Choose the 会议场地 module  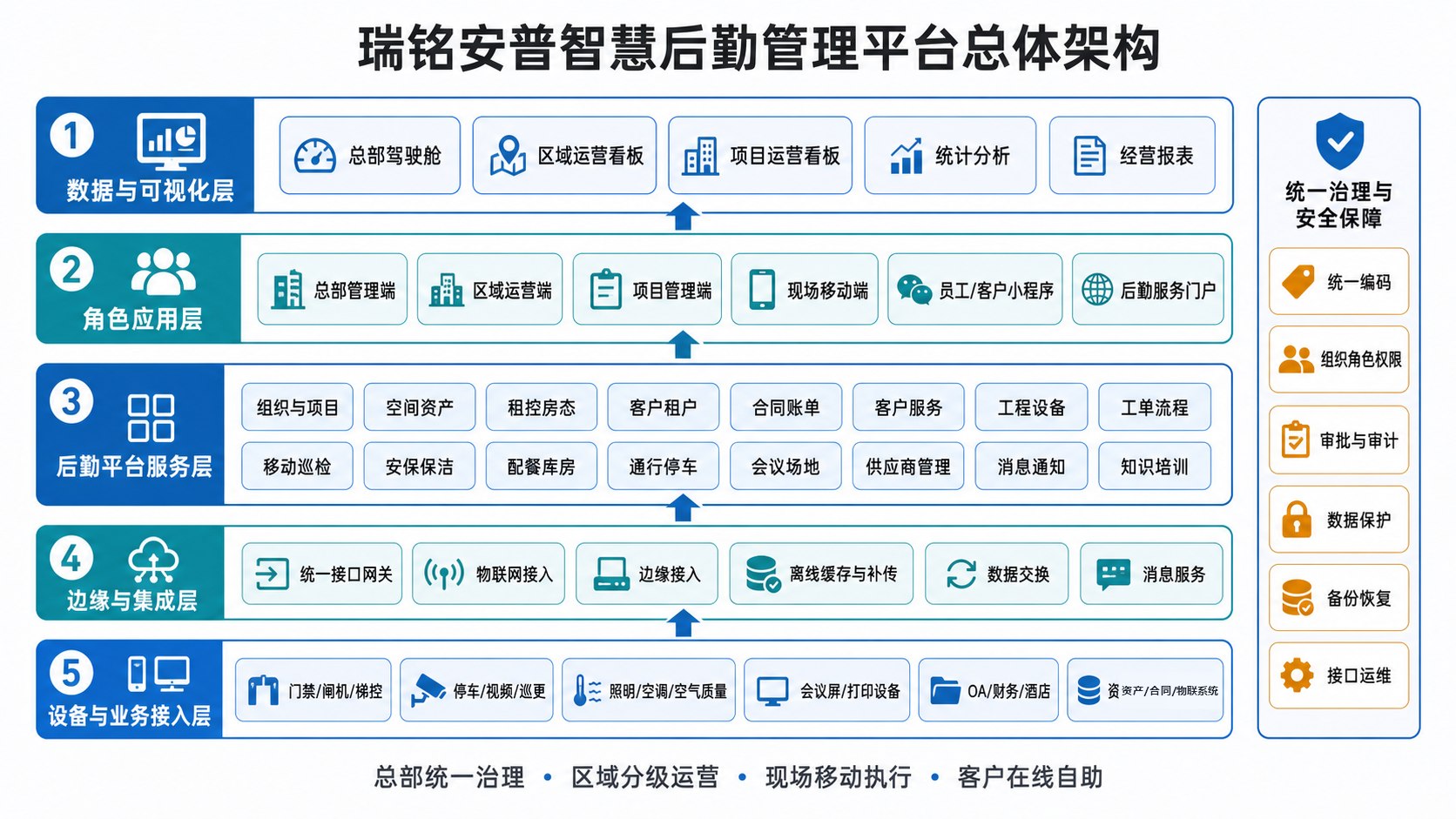tap(786, 467)
